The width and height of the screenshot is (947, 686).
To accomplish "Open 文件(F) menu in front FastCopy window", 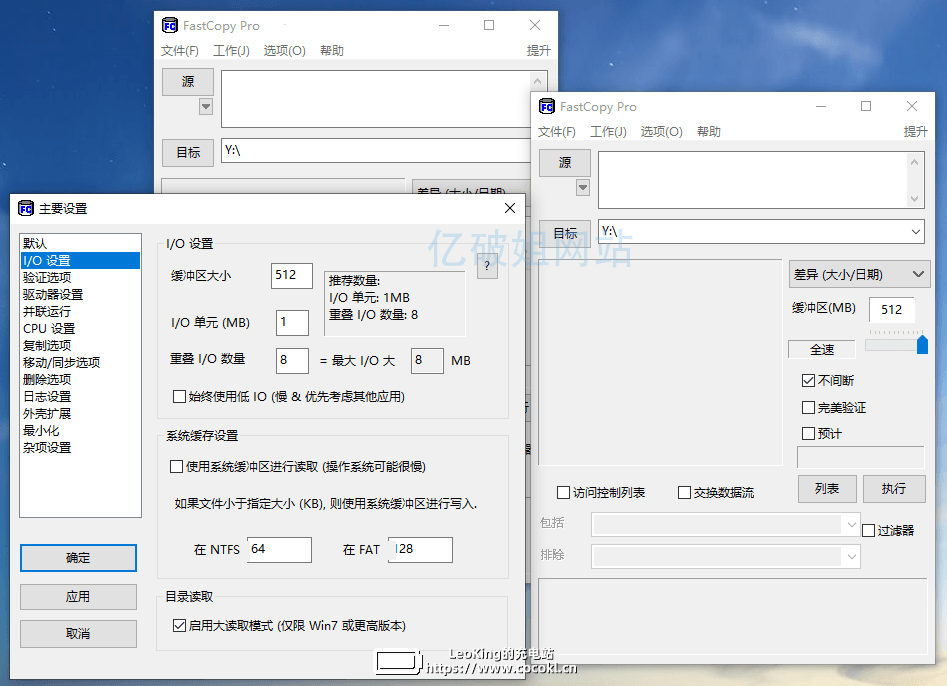I will coord(557,132).
